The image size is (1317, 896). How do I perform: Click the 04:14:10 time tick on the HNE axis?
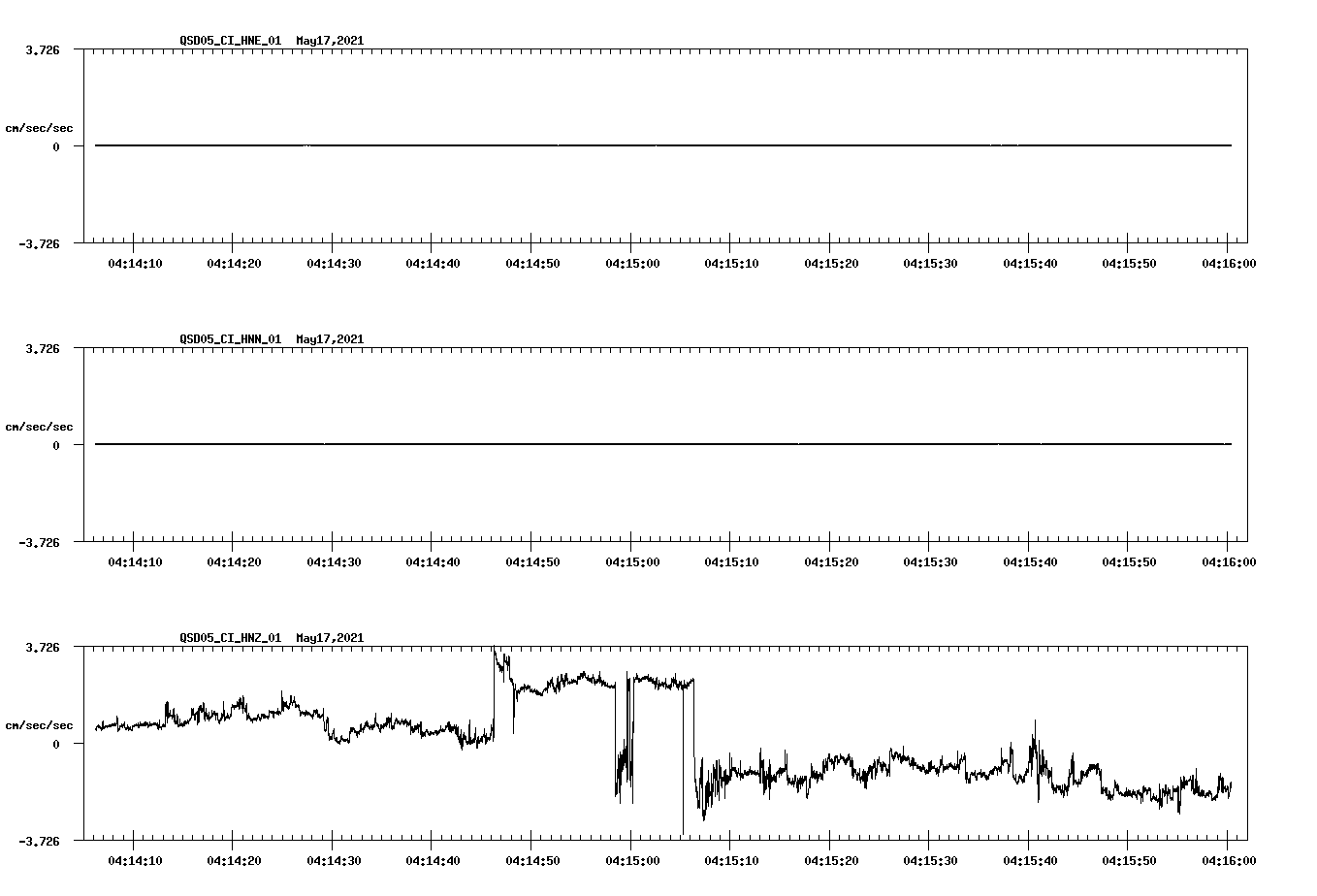[137, 261]
